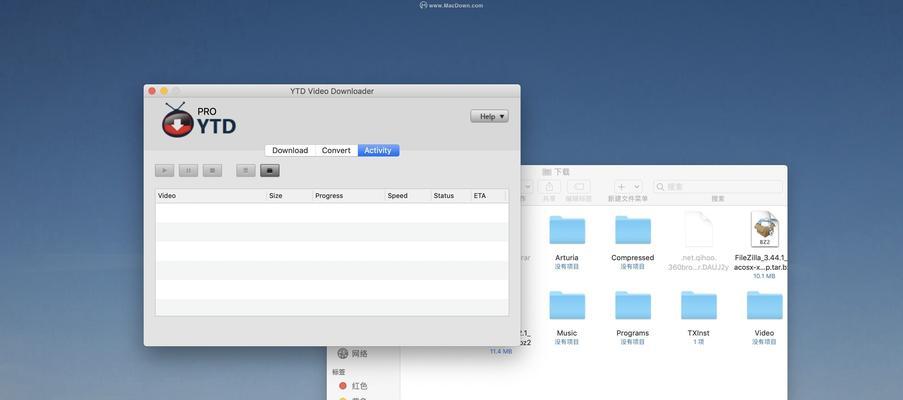
Task: Click the YTD Pro logo
Action: 199,120
